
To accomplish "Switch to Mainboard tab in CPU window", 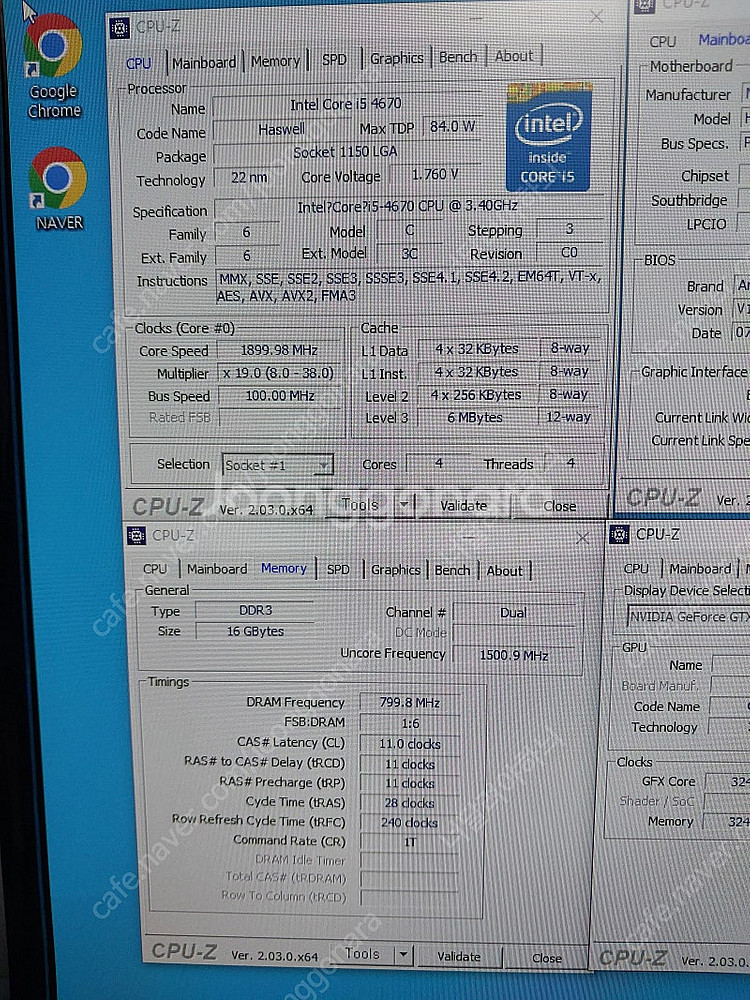I will point(204,62).
